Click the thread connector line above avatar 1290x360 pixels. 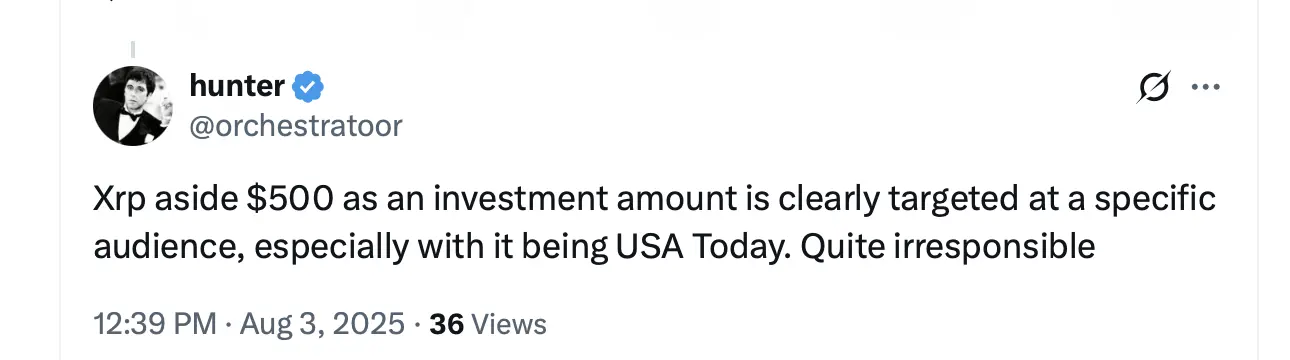[133, 50]
